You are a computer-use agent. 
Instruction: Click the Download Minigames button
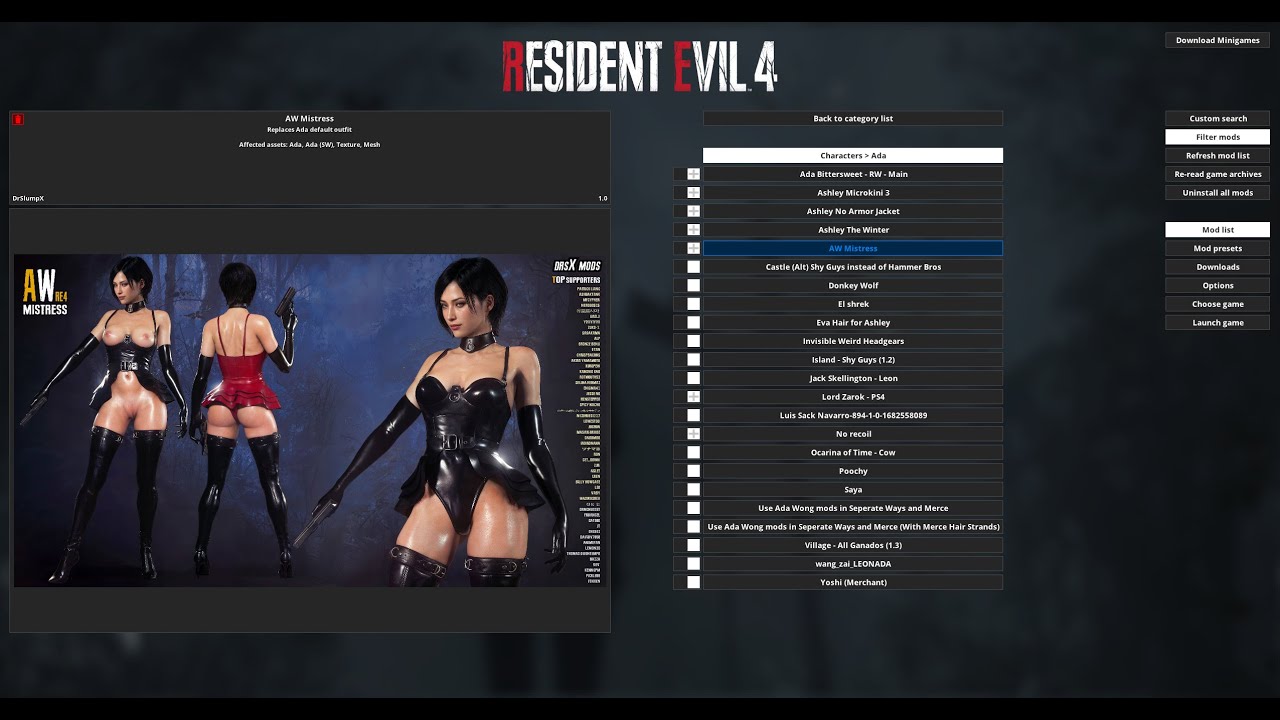click(x=1217, y=40)
